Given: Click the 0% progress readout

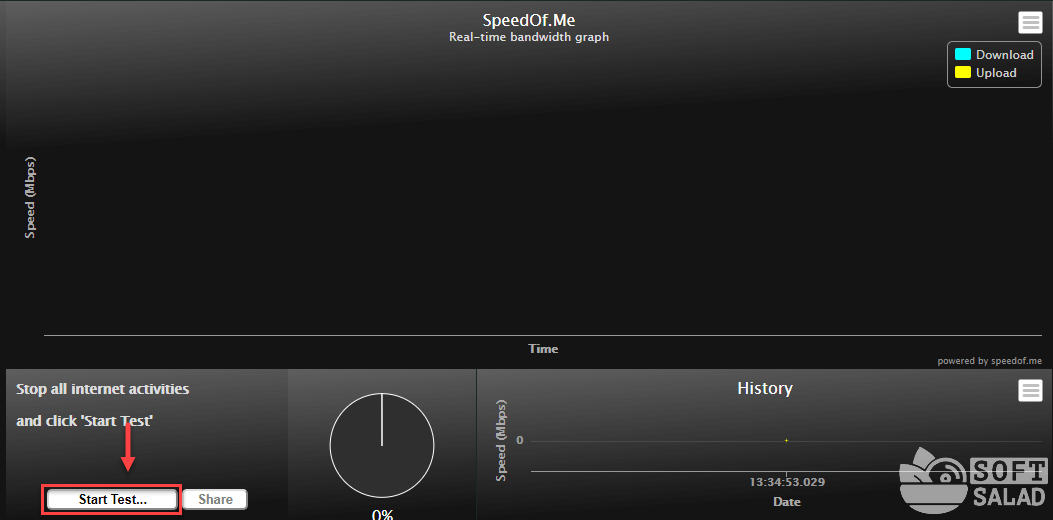Looking at the screenshot, I should pos(382,514).
